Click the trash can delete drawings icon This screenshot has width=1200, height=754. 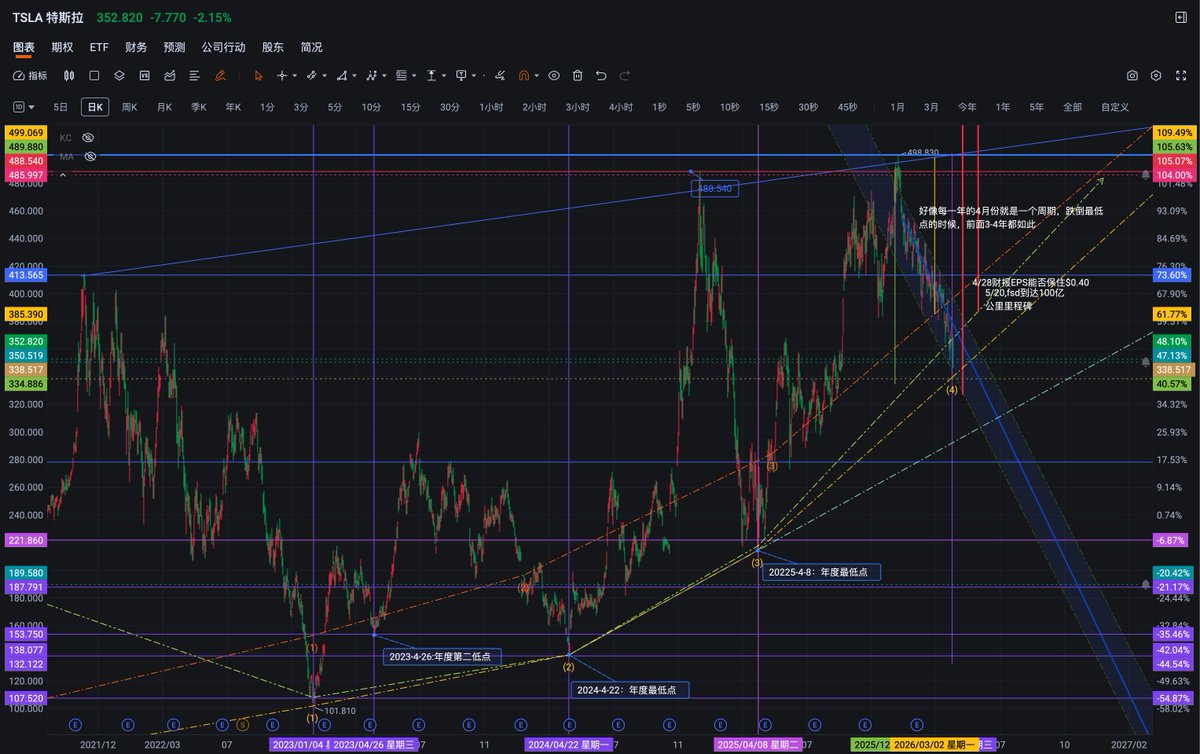click(x=577, y=75)
